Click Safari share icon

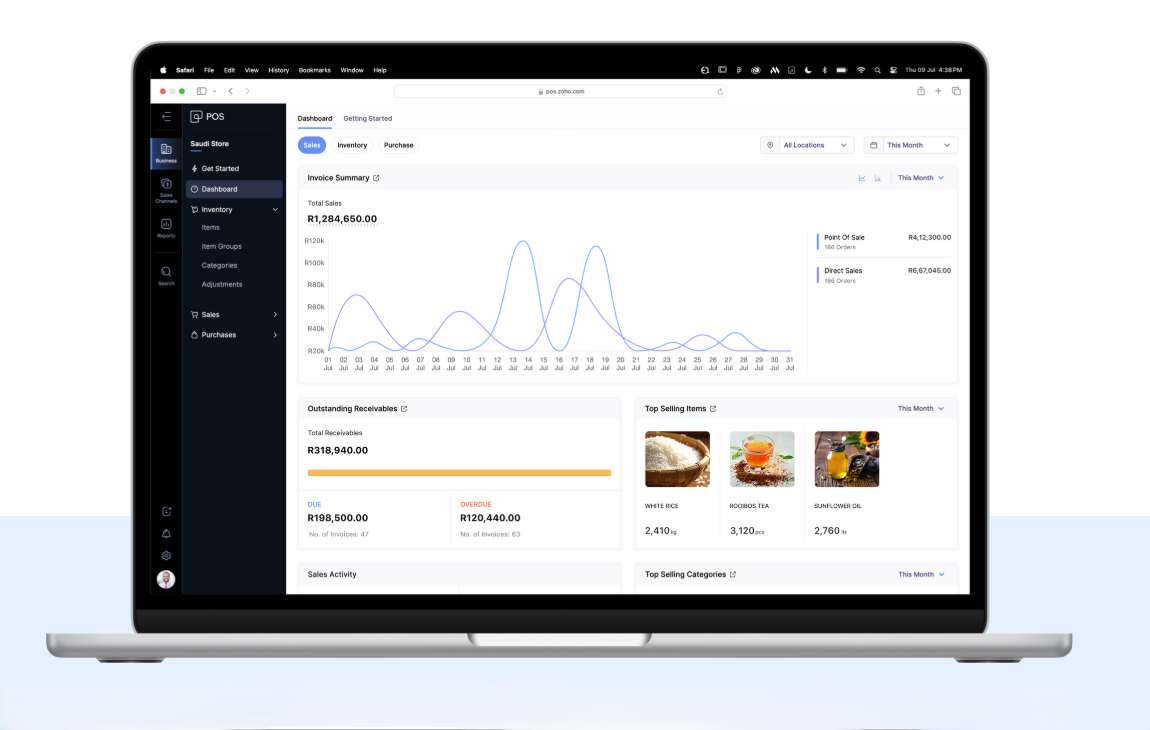coord(920,91)
